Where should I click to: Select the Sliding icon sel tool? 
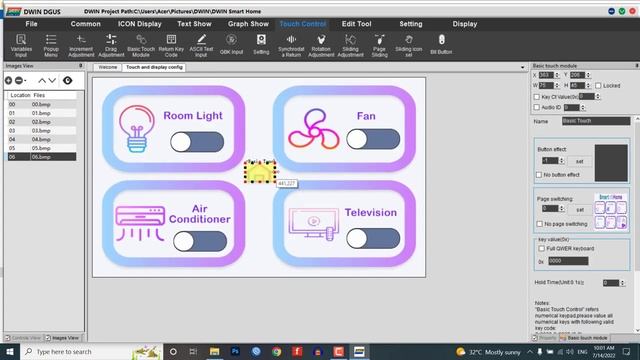(x=409, y=45)
